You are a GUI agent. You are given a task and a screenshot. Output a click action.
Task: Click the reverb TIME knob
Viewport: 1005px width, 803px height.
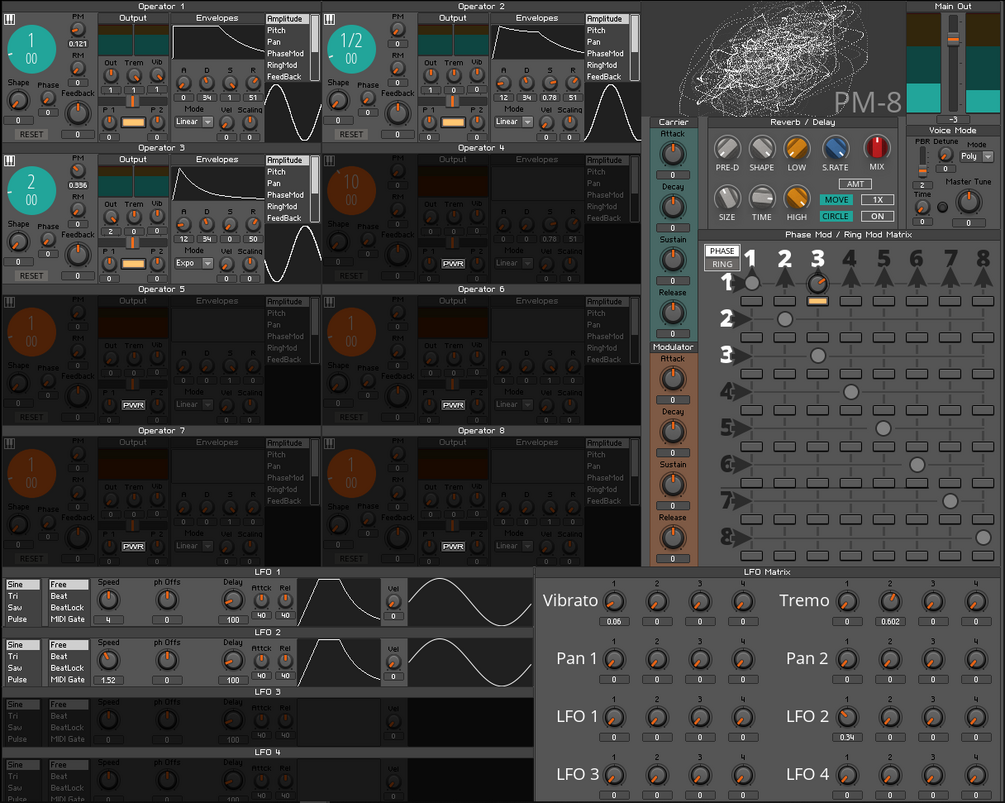[x=761, y=198]
